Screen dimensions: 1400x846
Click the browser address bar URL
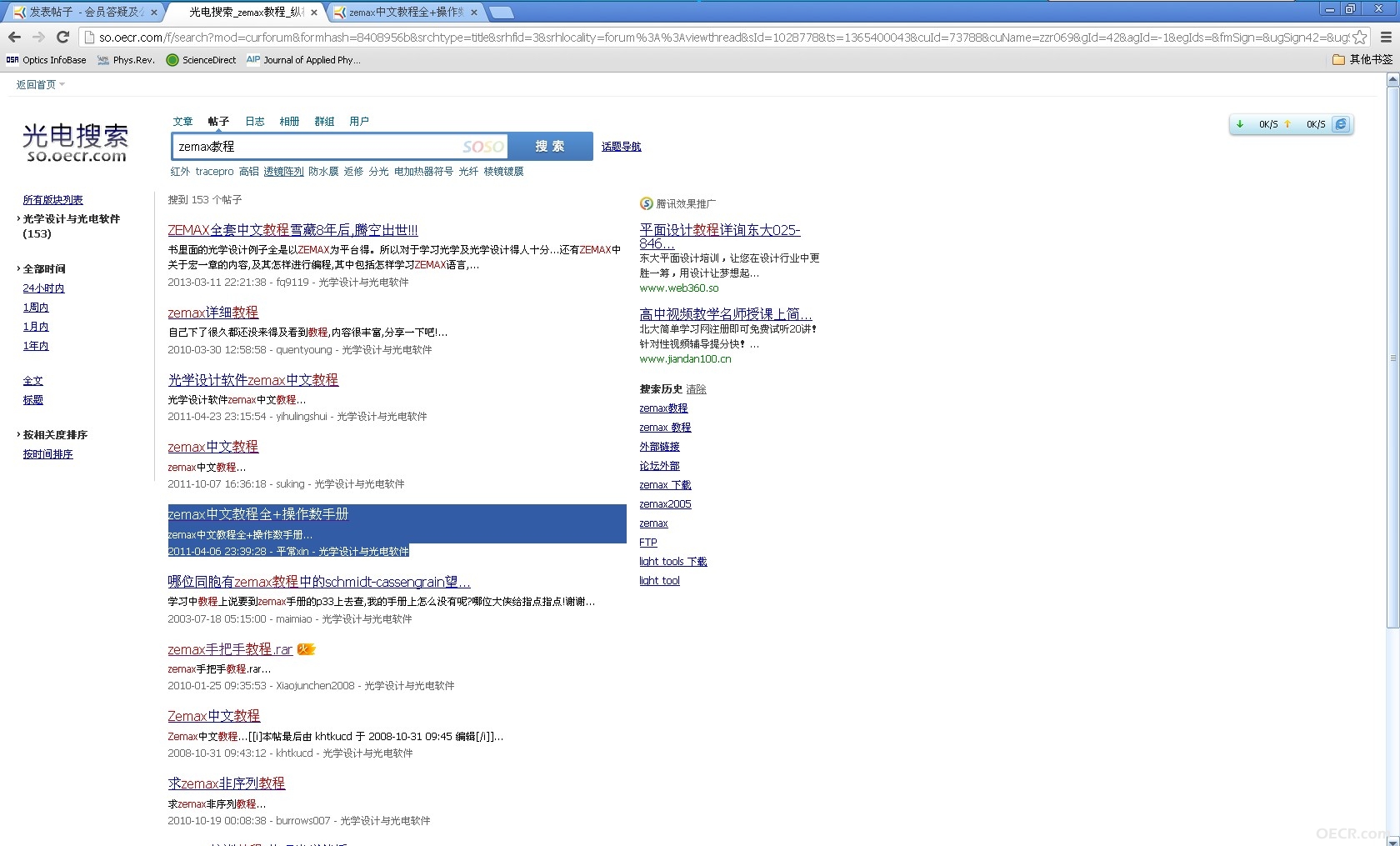point(722,38)
